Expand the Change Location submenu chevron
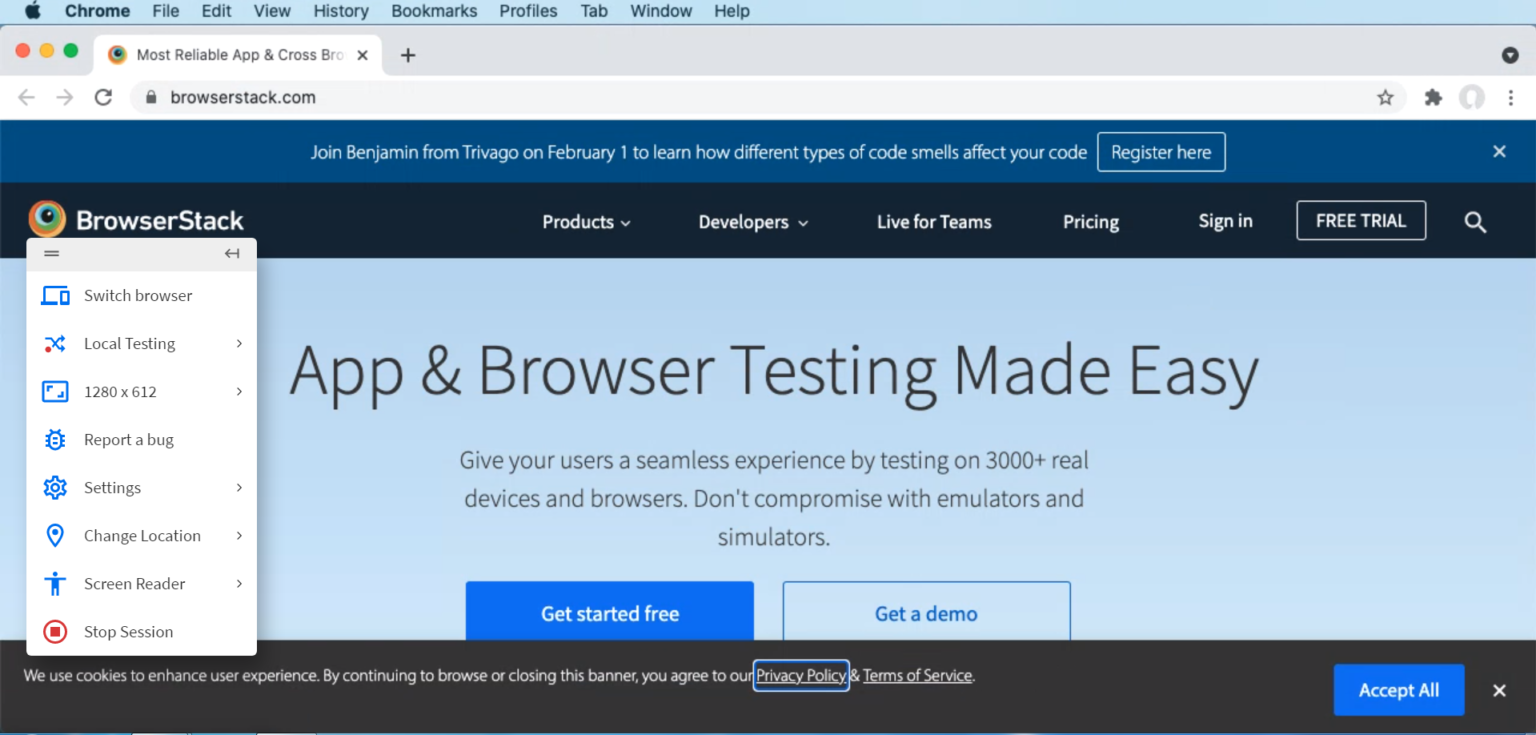 [240, 535]
